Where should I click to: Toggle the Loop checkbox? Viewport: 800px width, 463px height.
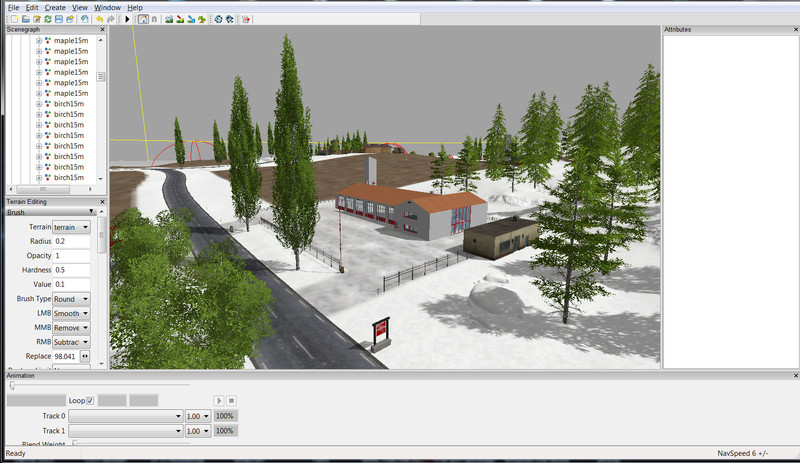(x=91, y=401)
